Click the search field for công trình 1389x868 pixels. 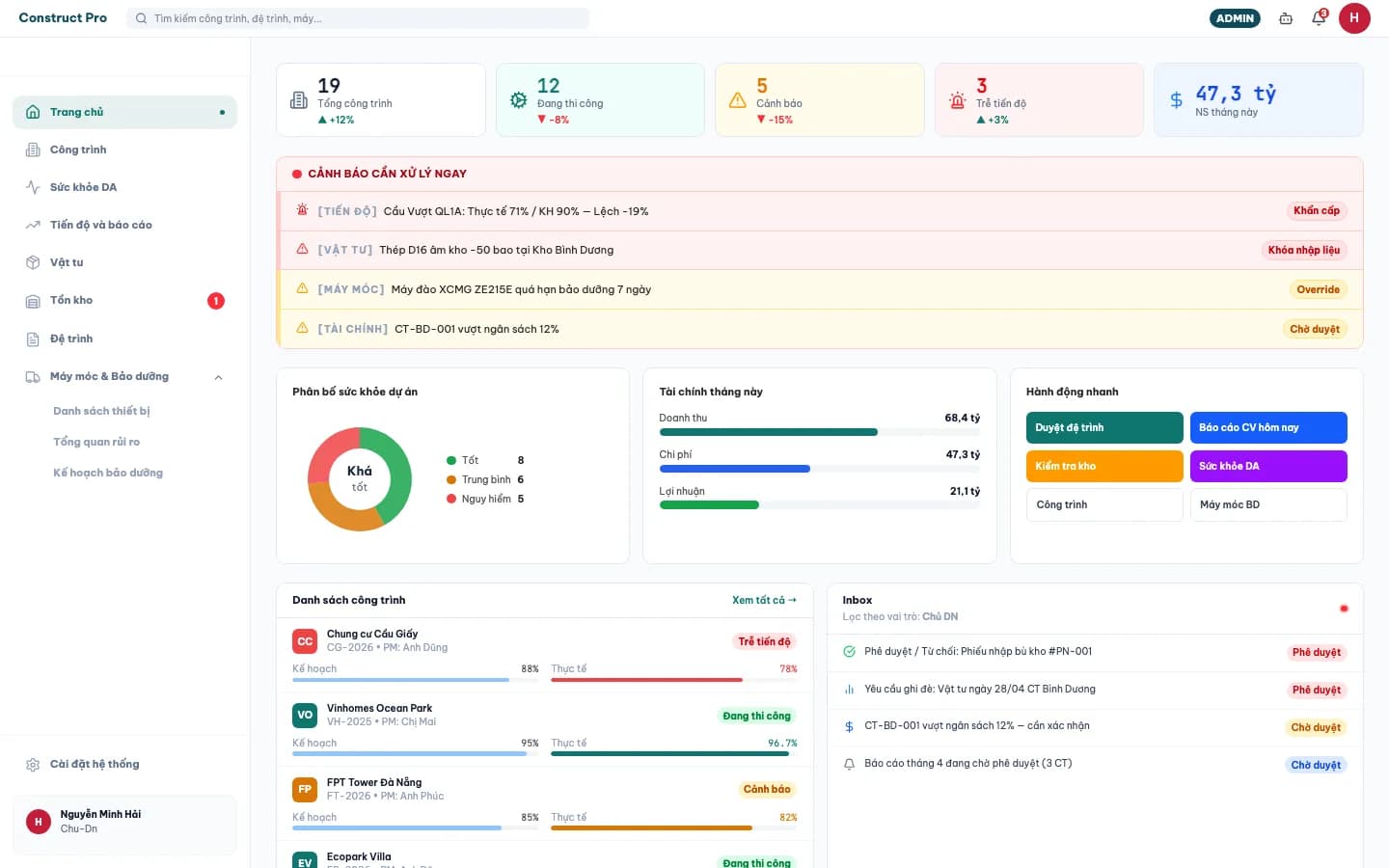pos(358,18)
